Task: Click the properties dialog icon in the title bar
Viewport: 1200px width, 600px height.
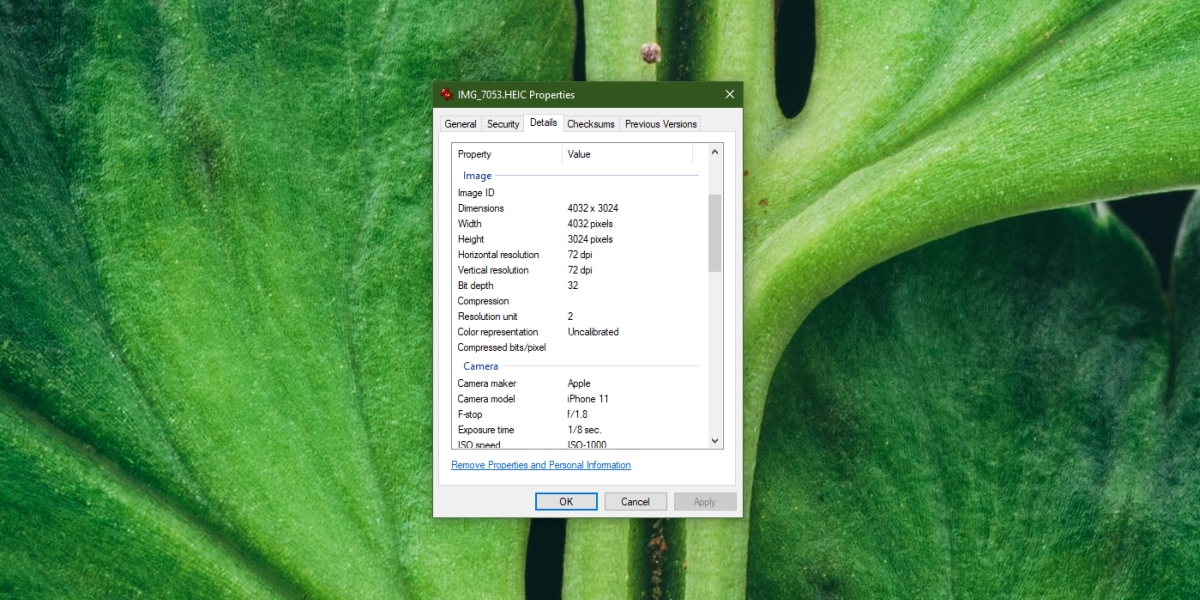Action: pyautogui.click(x=446, y=94)
